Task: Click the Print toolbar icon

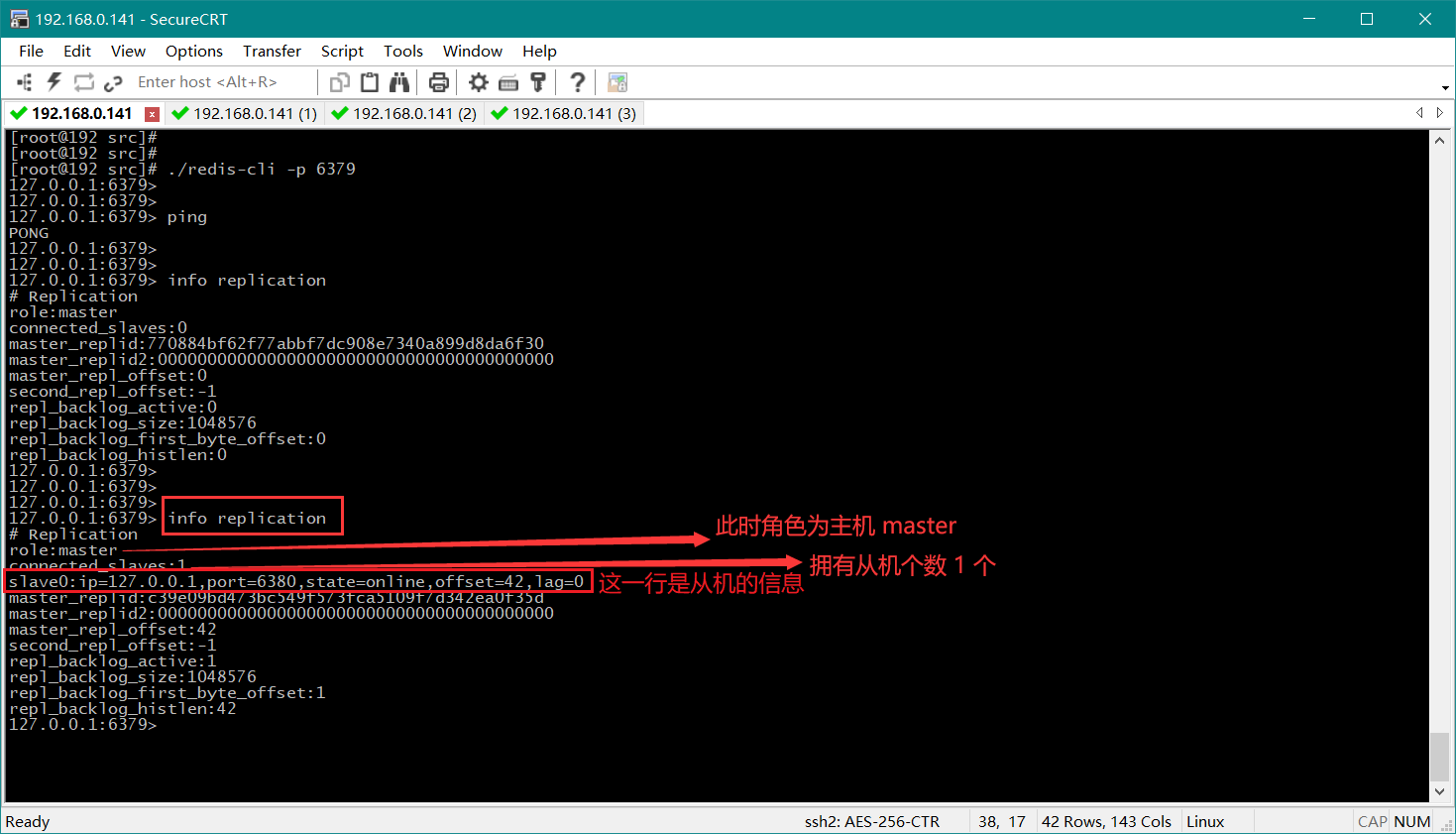Action: pos(439,82)
